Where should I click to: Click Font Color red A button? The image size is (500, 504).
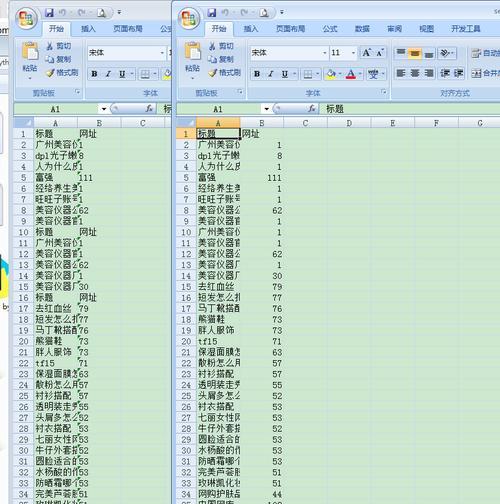pos(351,74)
